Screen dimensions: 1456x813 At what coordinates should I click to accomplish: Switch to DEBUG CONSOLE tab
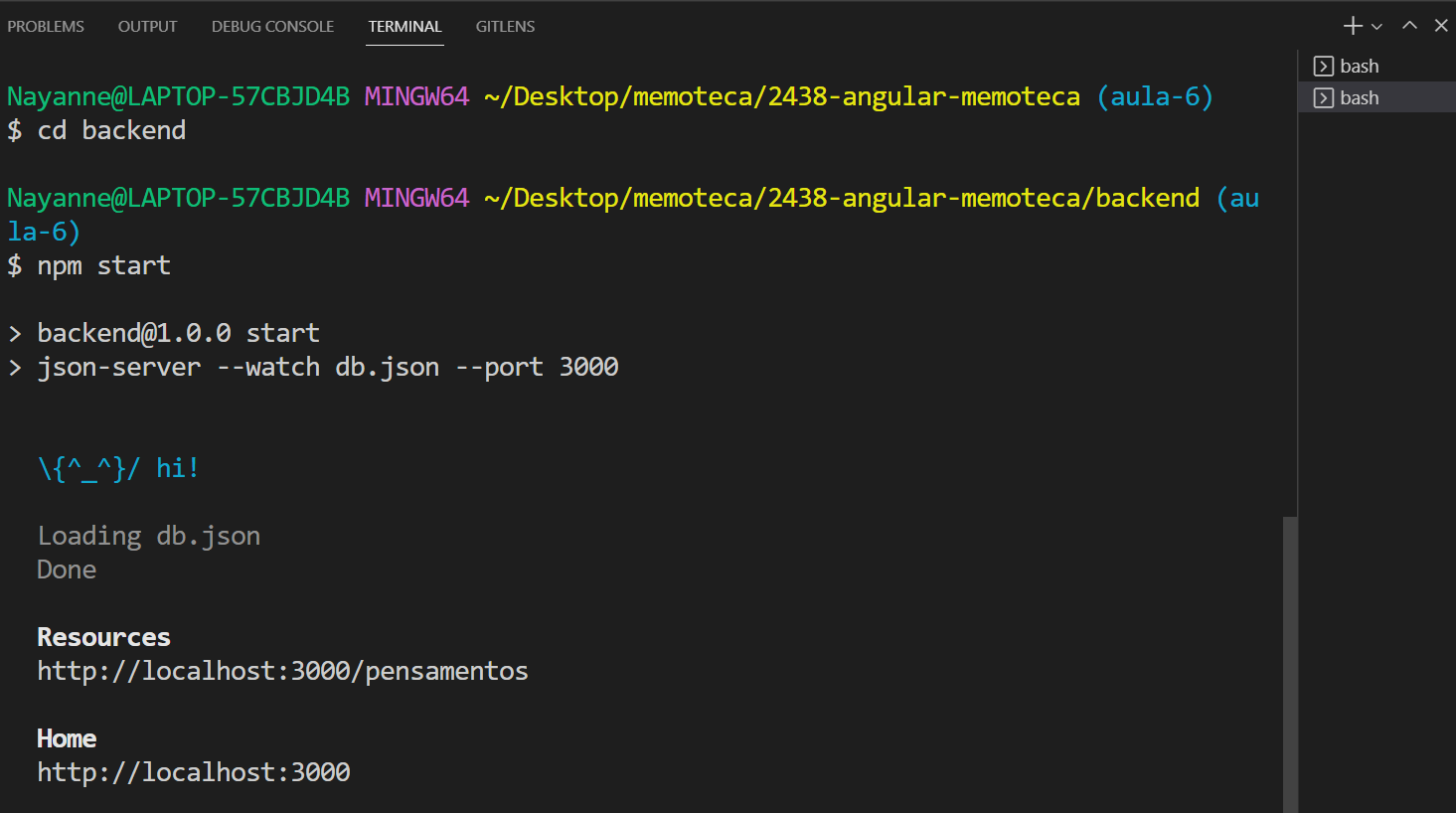click(272, 27)
